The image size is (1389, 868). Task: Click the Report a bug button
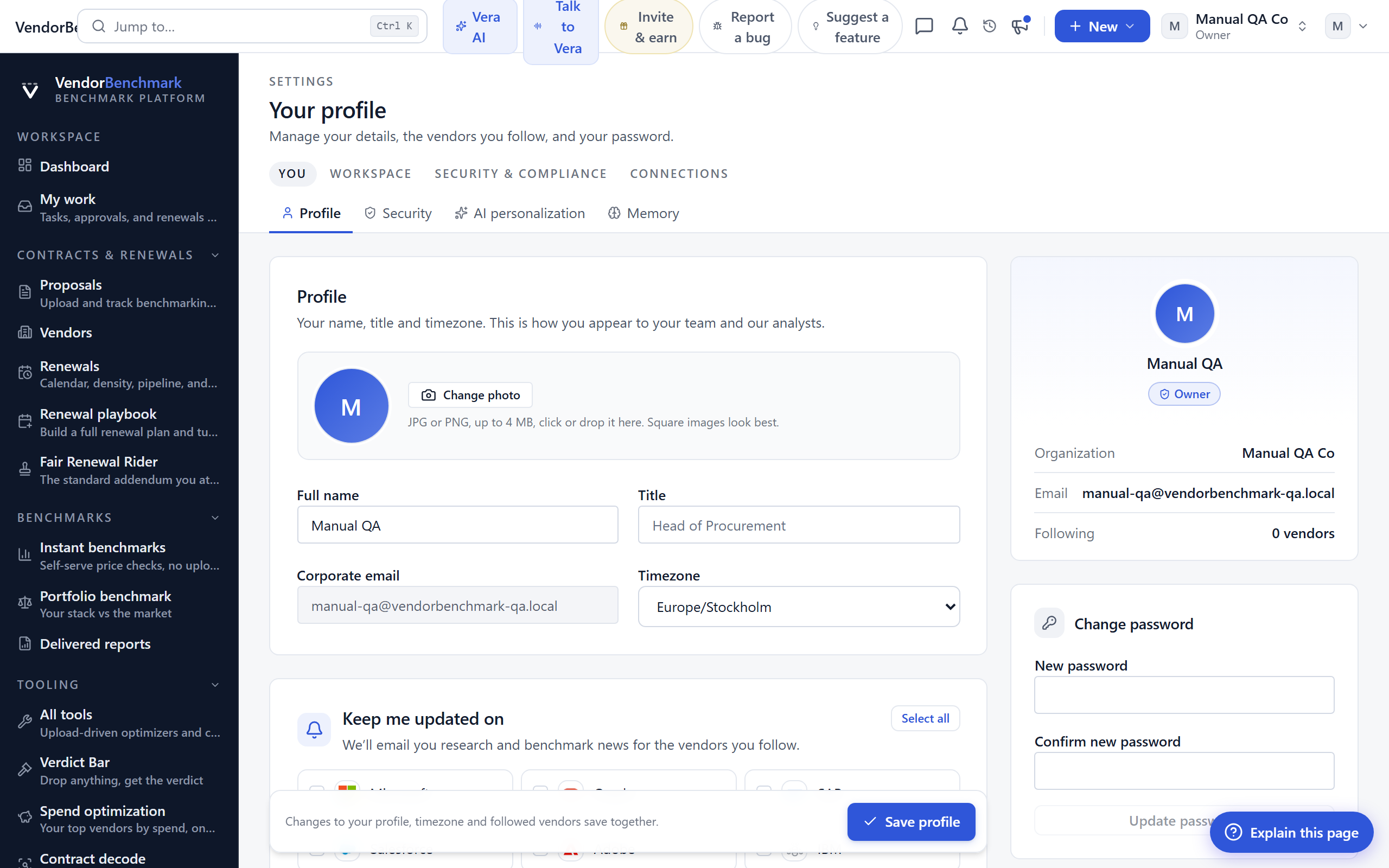[x=745, y=27]
